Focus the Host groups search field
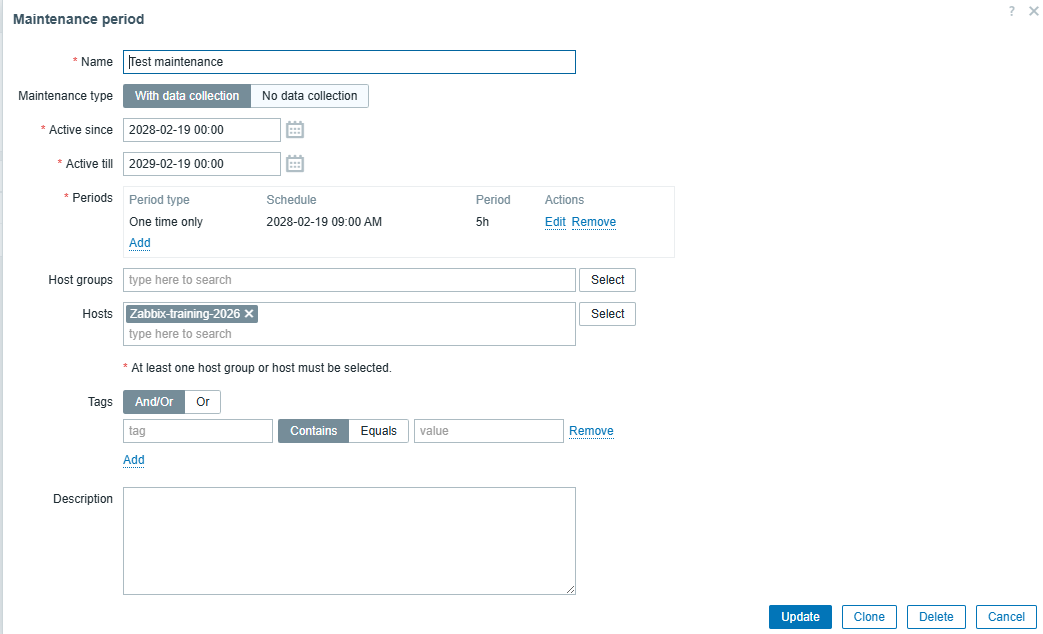Image resolution: width=1043 pixels, height=634 pixels. (x=349, y=280)
